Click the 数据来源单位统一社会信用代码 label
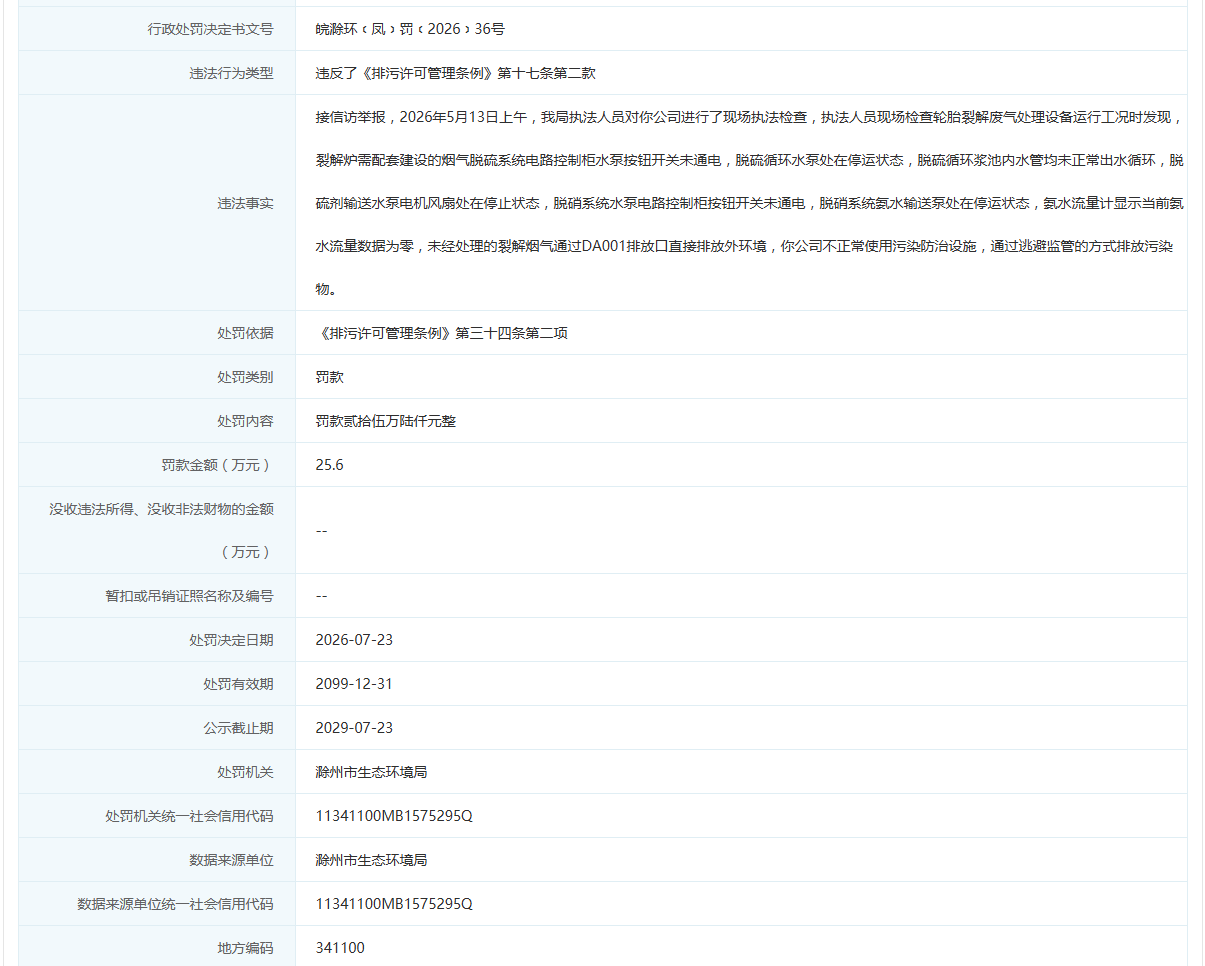 tap(175, 904)
